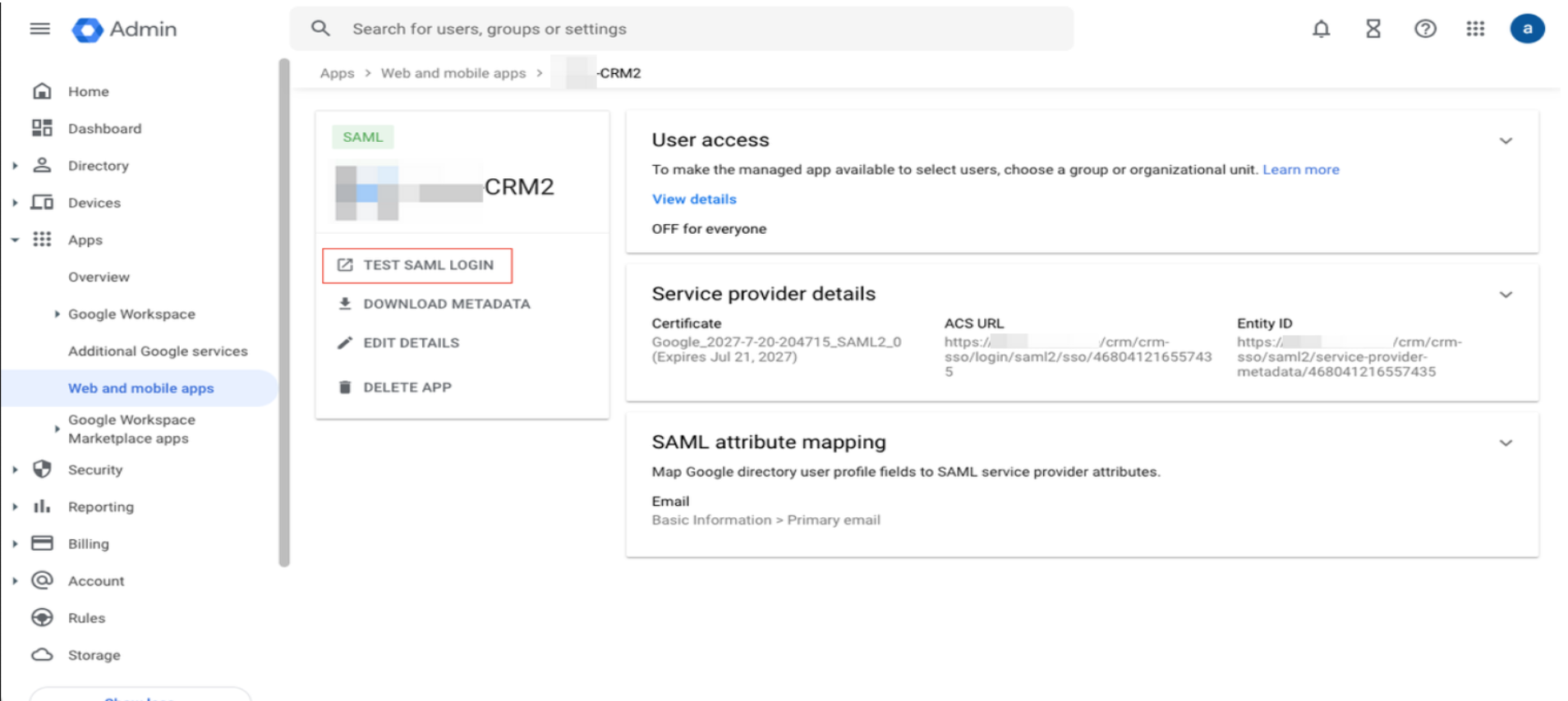
Task: Go to Home in sidebar
Action: click(89, 91)
